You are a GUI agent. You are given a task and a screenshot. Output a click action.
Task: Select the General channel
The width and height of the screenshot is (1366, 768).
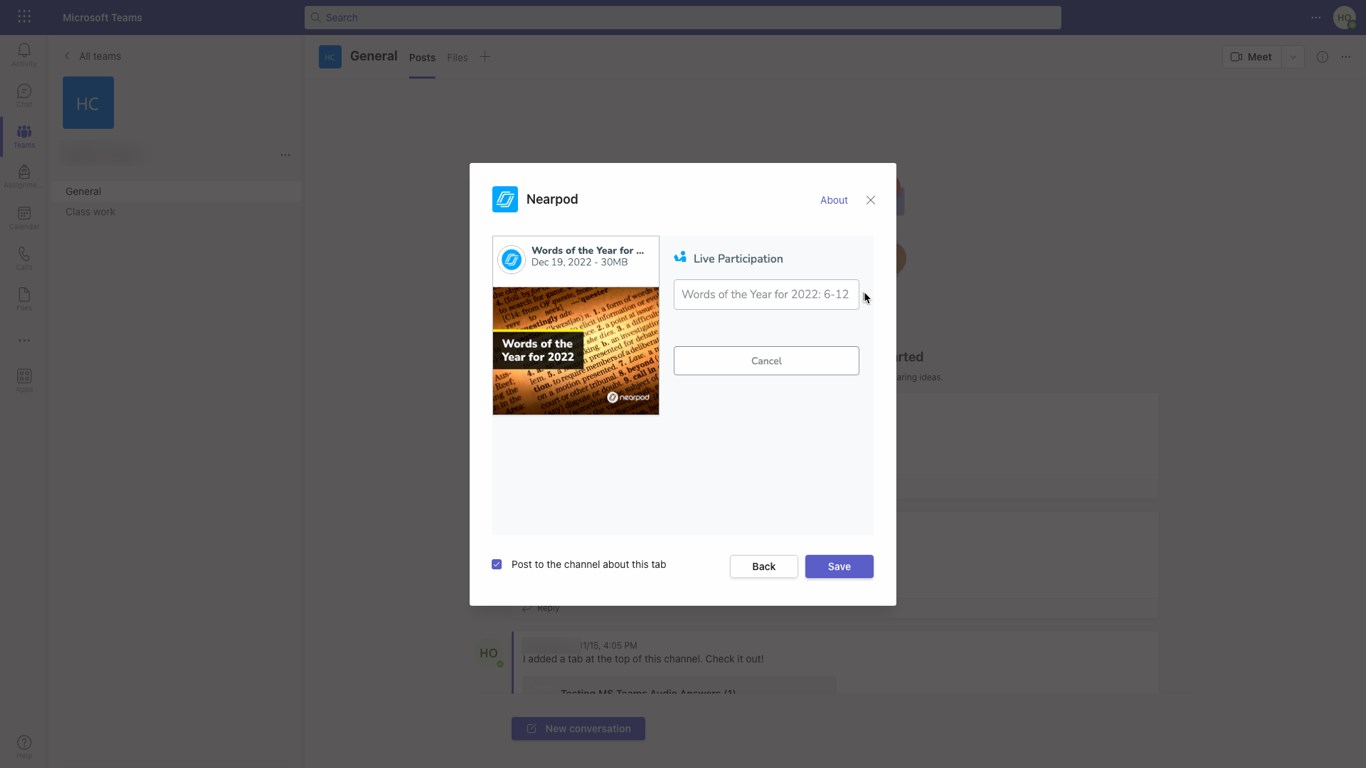point(176,191)
